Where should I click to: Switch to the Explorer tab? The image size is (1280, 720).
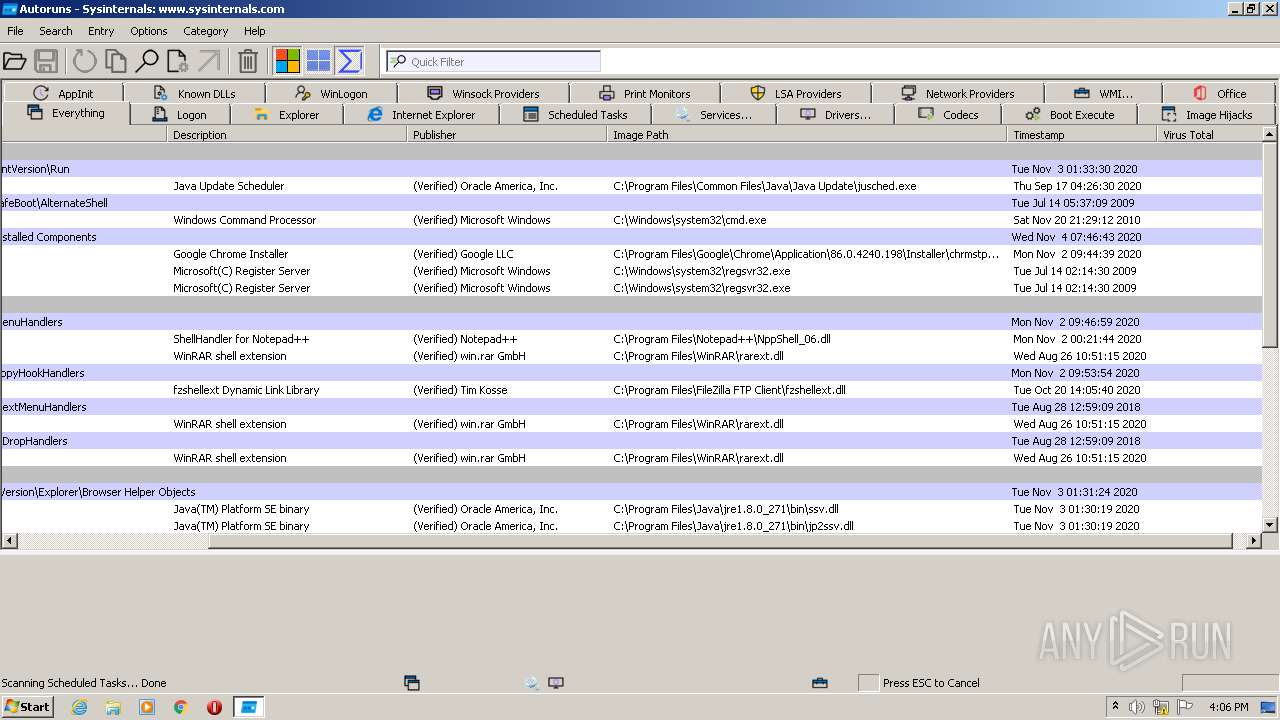coord(286,115)
